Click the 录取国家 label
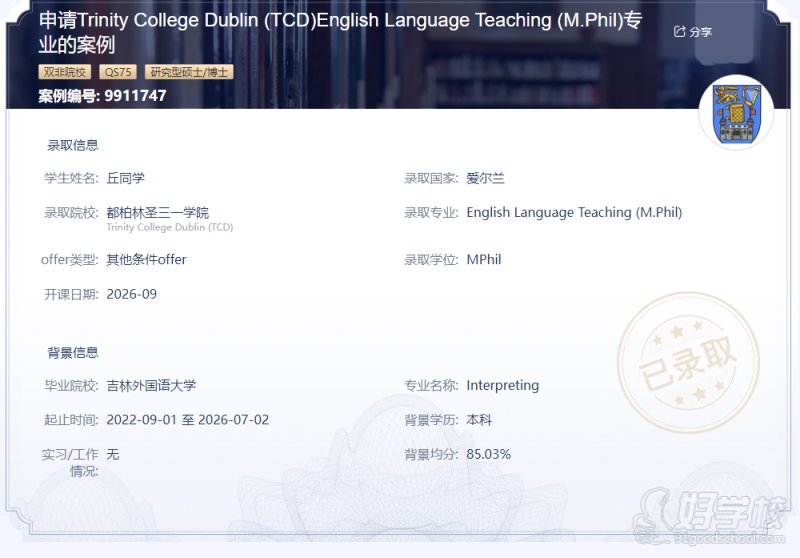 (x=431, y=178)
